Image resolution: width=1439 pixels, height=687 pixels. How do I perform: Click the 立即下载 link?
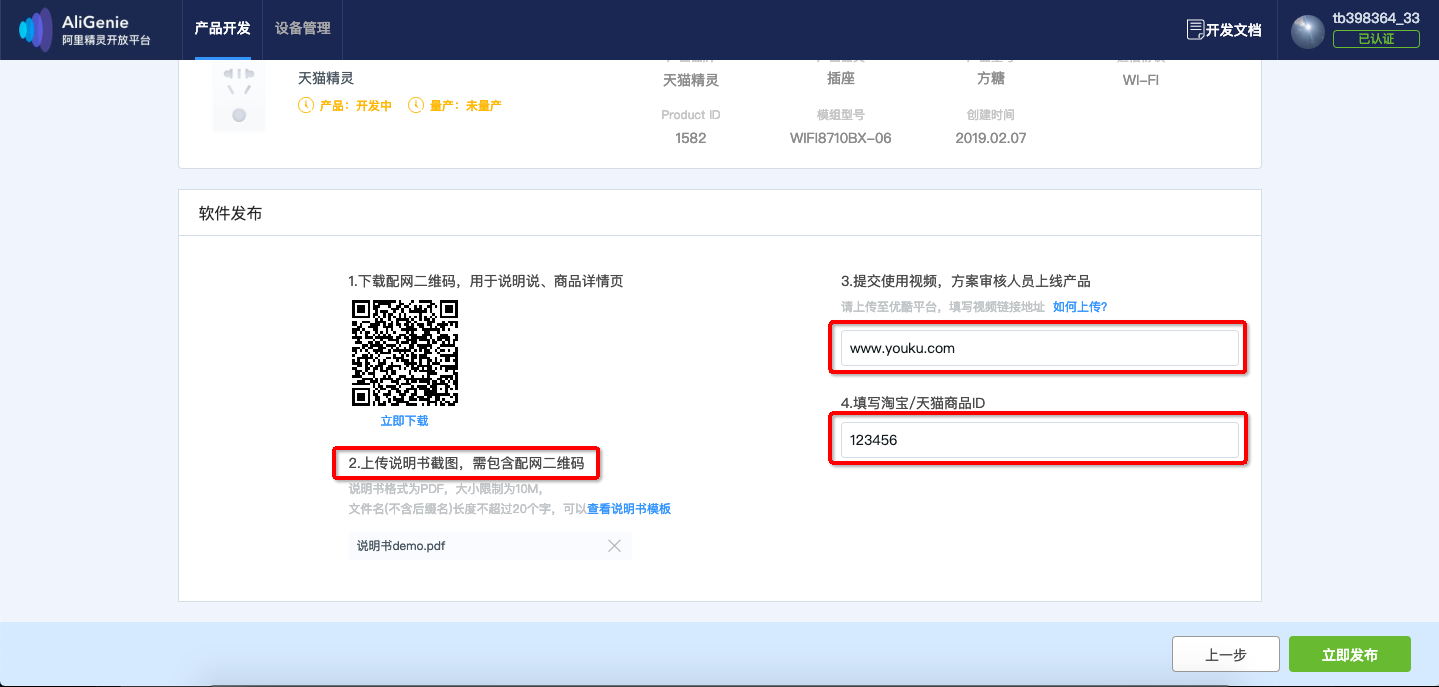coord(404,421)
